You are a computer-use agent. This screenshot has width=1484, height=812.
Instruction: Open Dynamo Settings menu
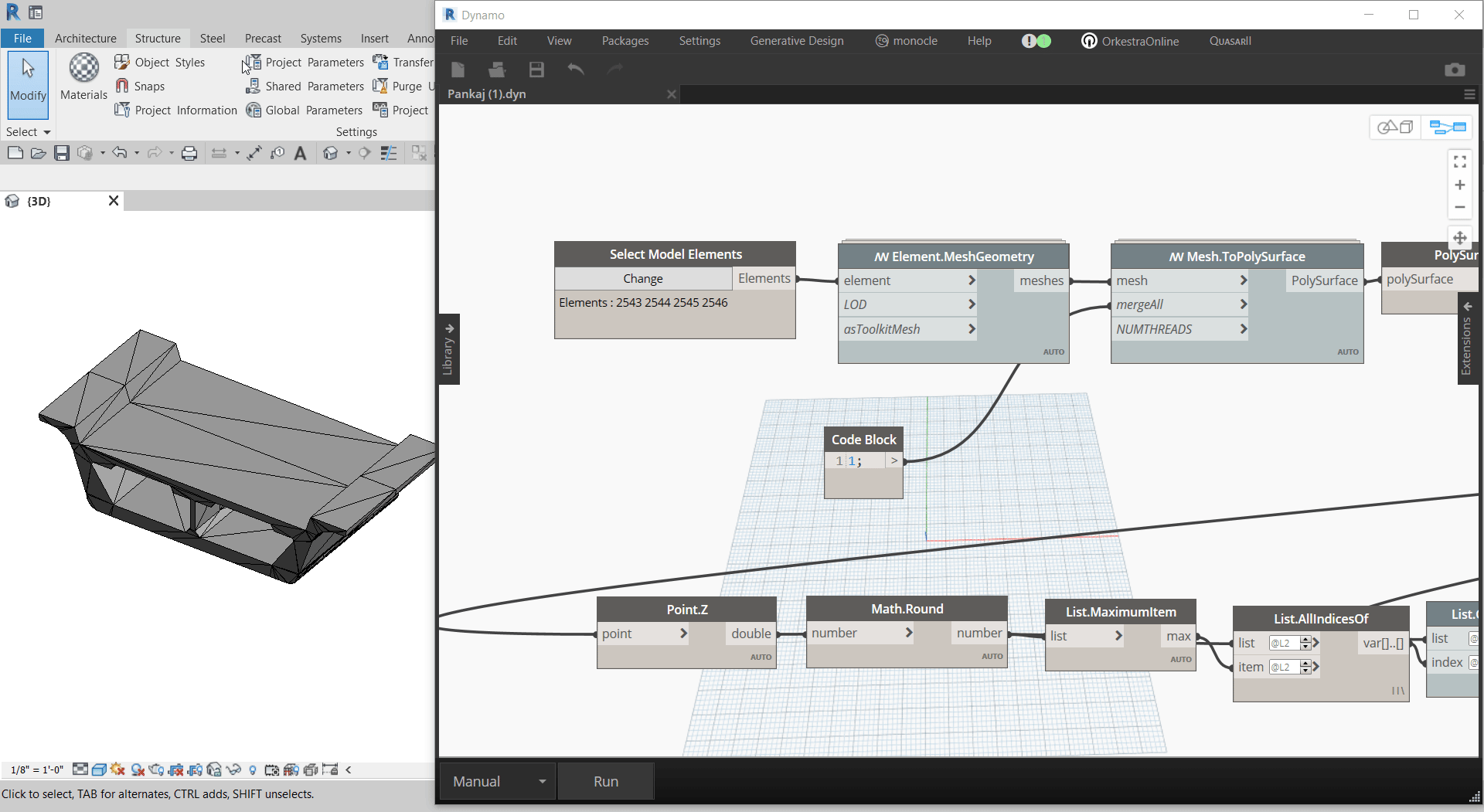click(x=699, y=41)
